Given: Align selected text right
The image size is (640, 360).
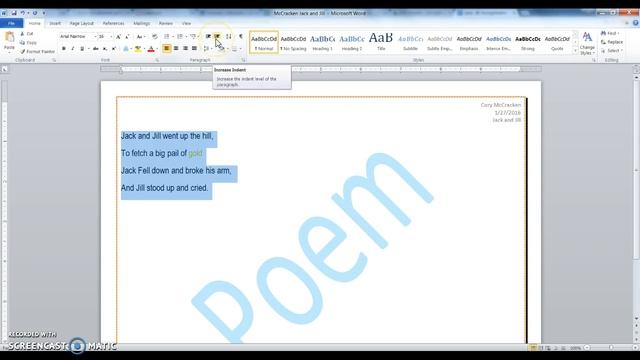Looking at the screenshot, I should click(185, 49).
